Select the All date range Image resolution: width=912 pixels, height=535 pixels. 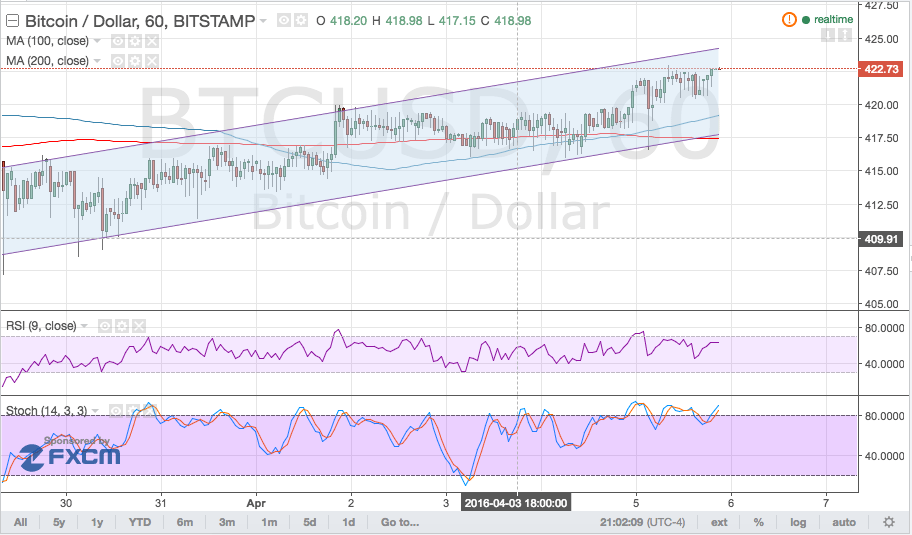point(20,522)
